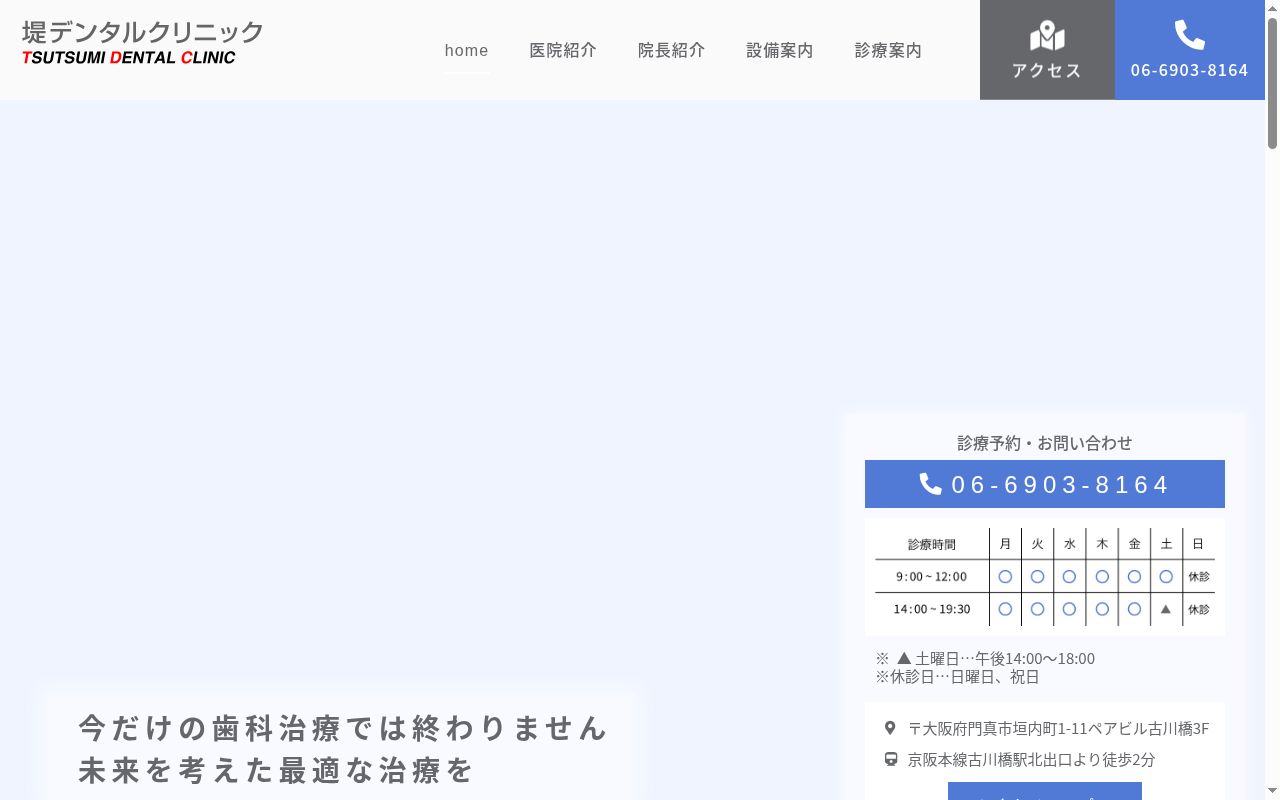The image size is (1280, 800).
Task: Click the note ▲土曜日…午後14:00〜18:00
Action: pos(985,658)
